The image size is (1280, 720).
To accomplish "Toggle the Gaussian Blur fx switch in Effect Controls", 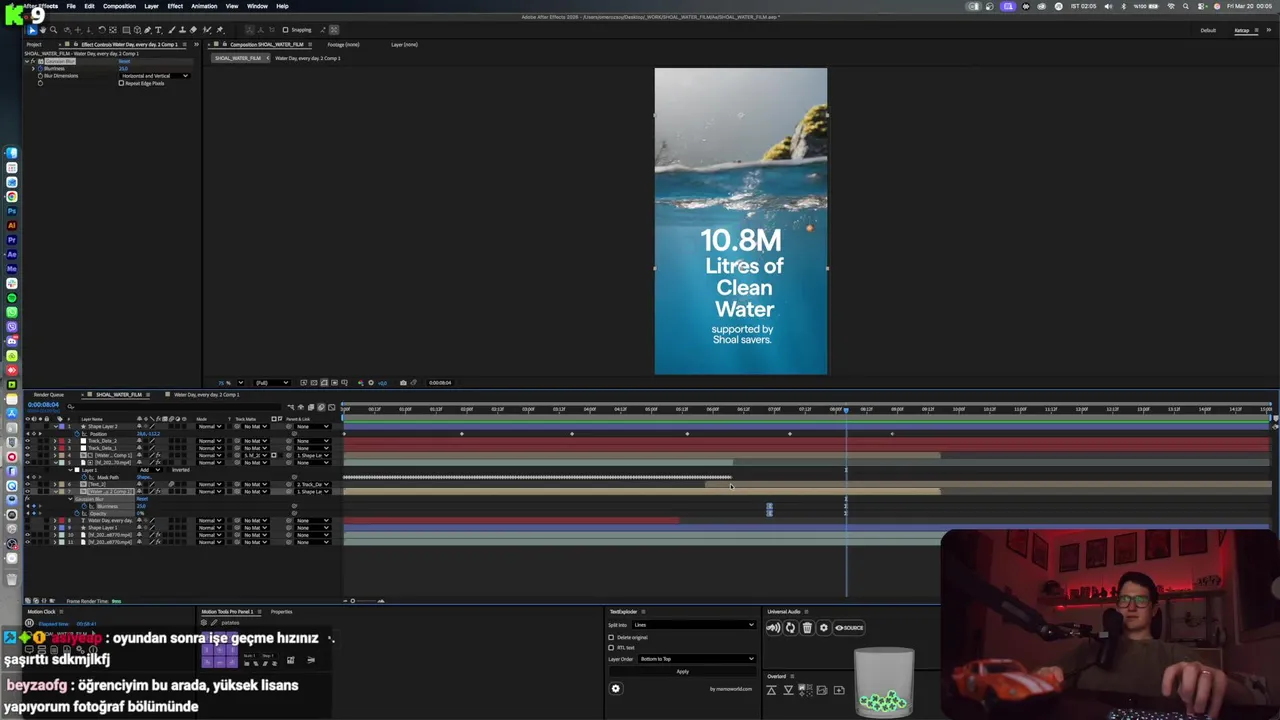I will click(33, 61).
